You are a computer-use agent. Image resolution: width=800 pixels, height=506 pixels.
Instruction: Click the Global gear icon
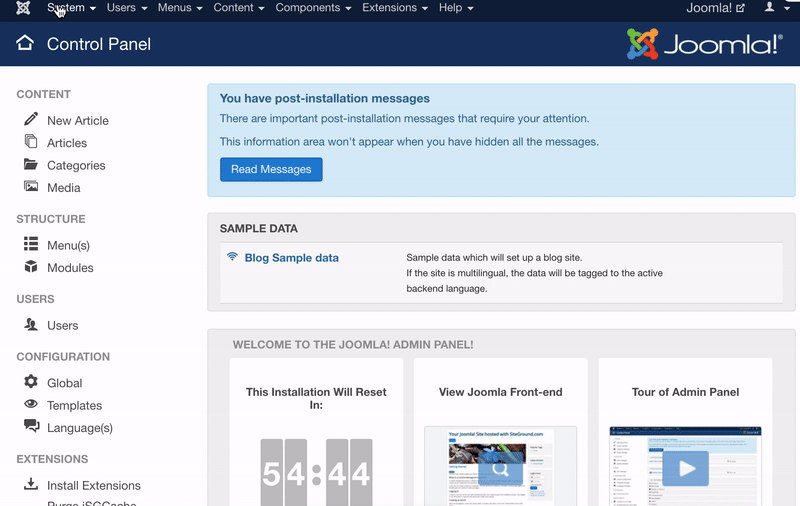pos(31,382)
